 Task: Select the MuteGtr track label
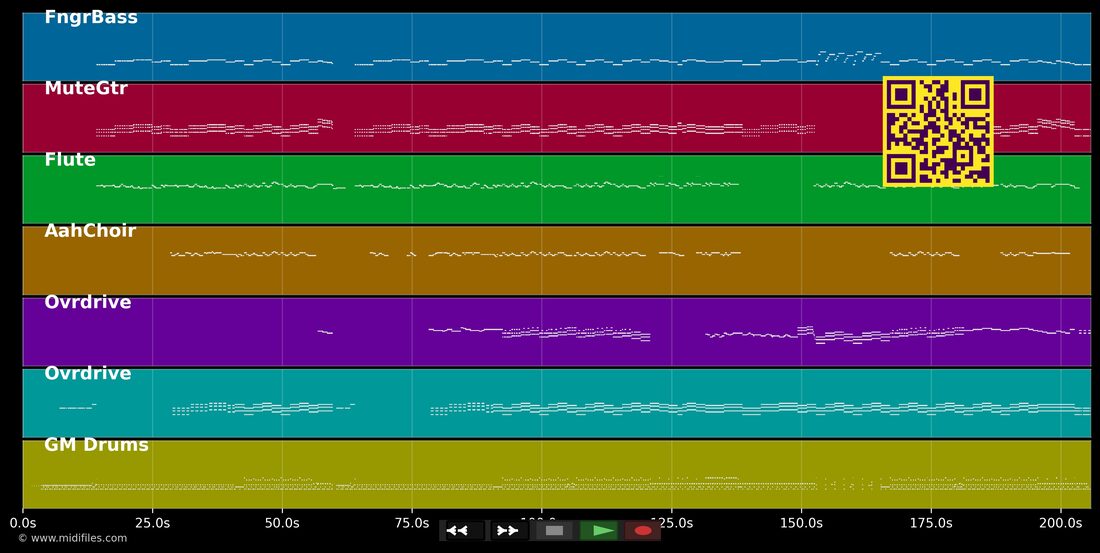(x=86, y=88)
